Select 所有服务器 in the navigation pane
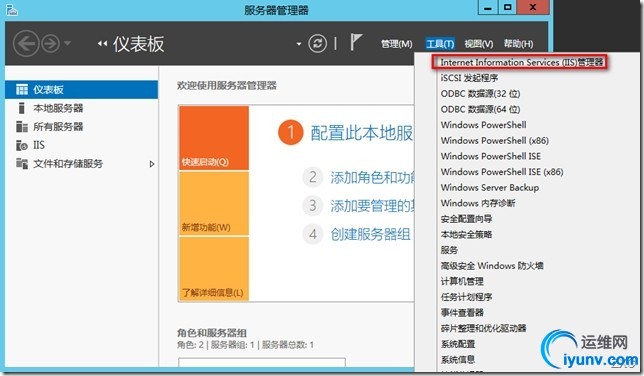 (81, 127)
